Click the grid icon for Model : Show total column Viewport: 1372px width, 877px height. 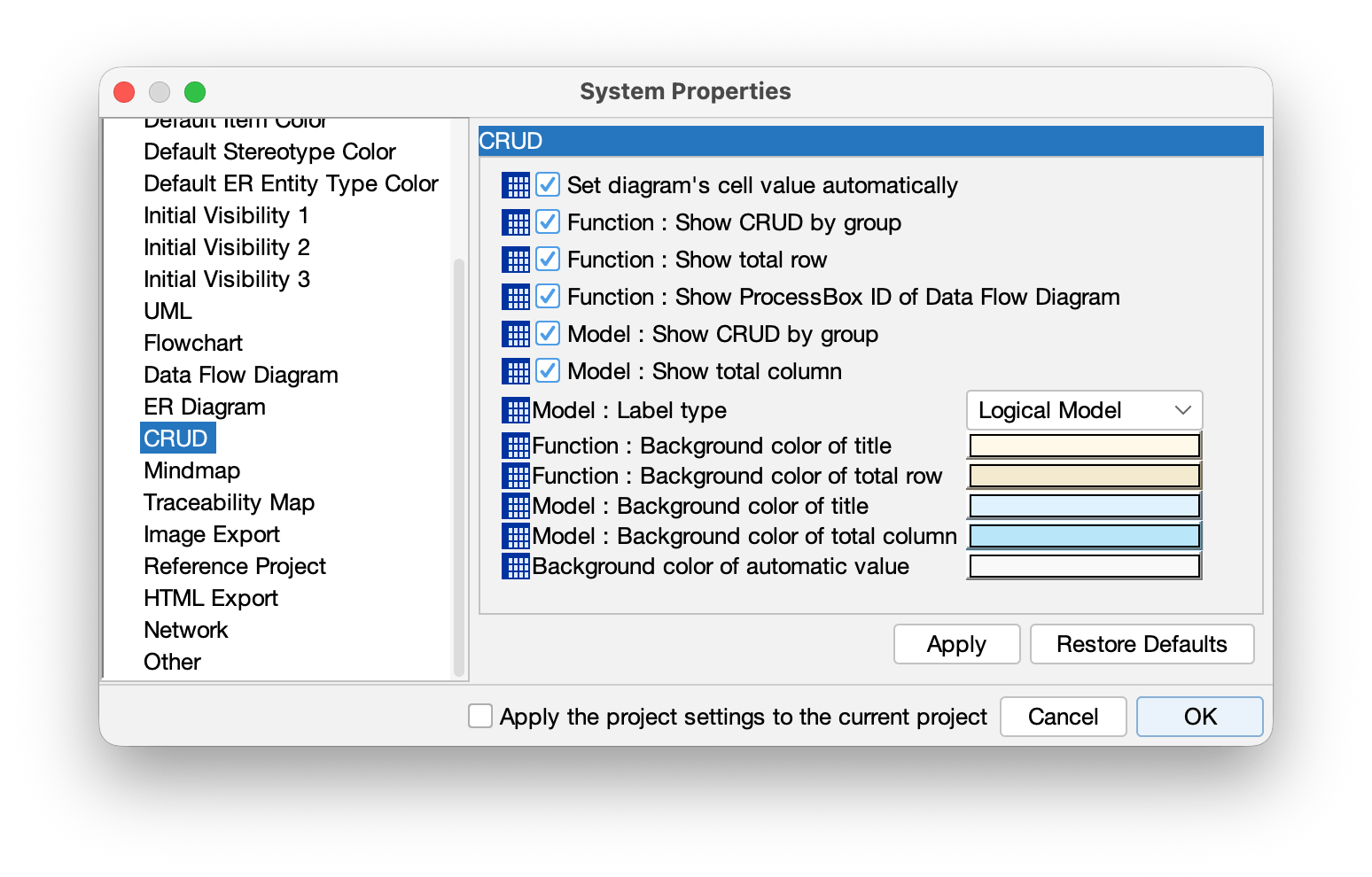pyautogui.click(x=517, y=371)
